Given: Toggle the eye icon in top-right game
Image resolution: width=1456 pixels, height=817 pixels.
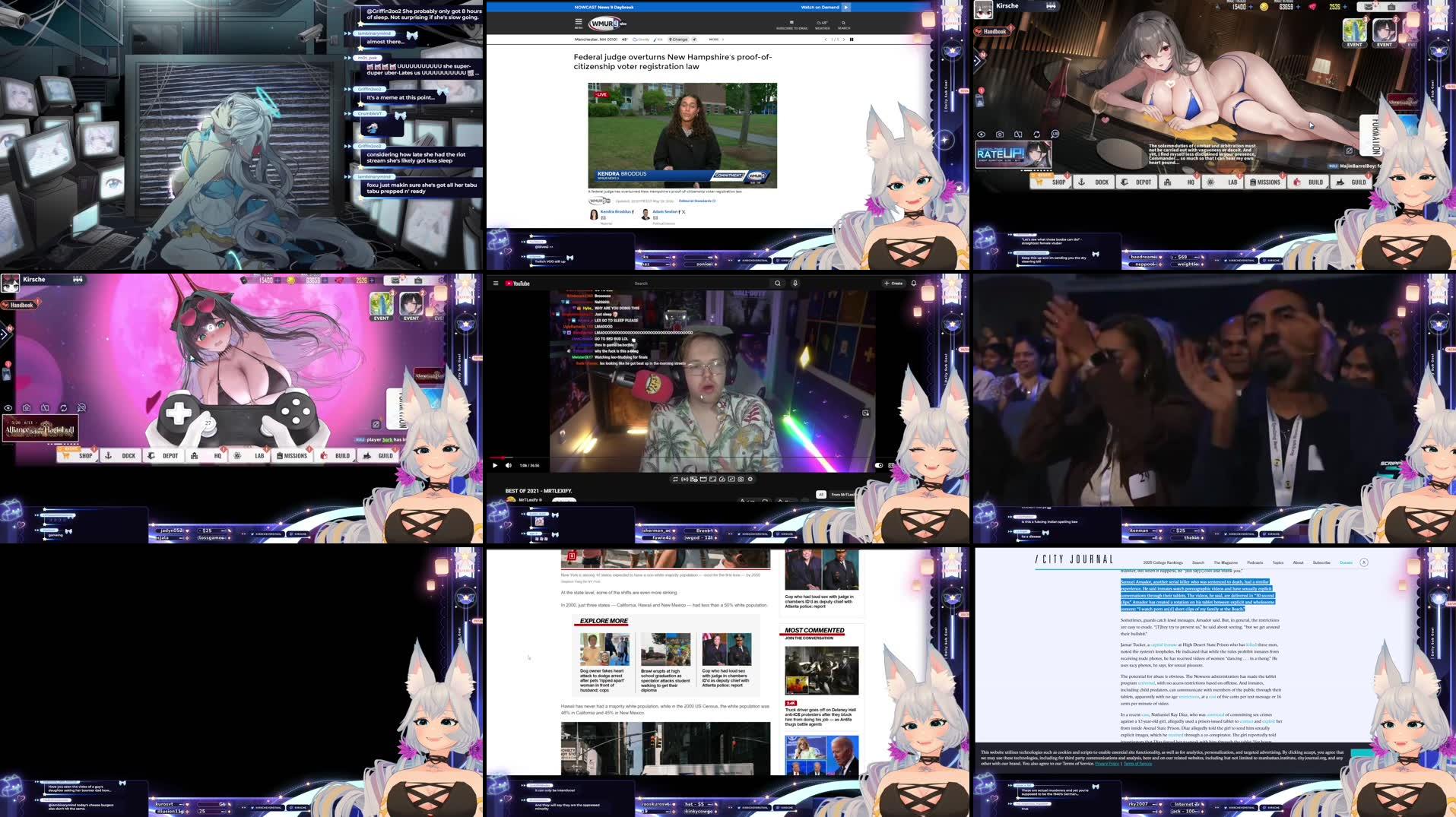Looking at the screenshot, I should click(x=982, y=135).
